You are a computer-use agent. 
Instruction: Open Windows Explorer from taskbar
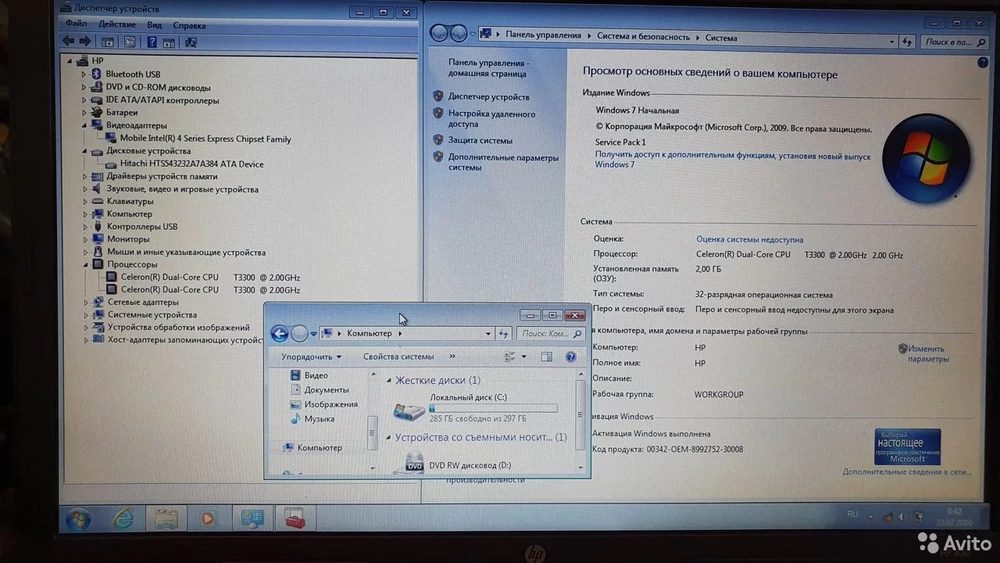(x=166, y=519)
